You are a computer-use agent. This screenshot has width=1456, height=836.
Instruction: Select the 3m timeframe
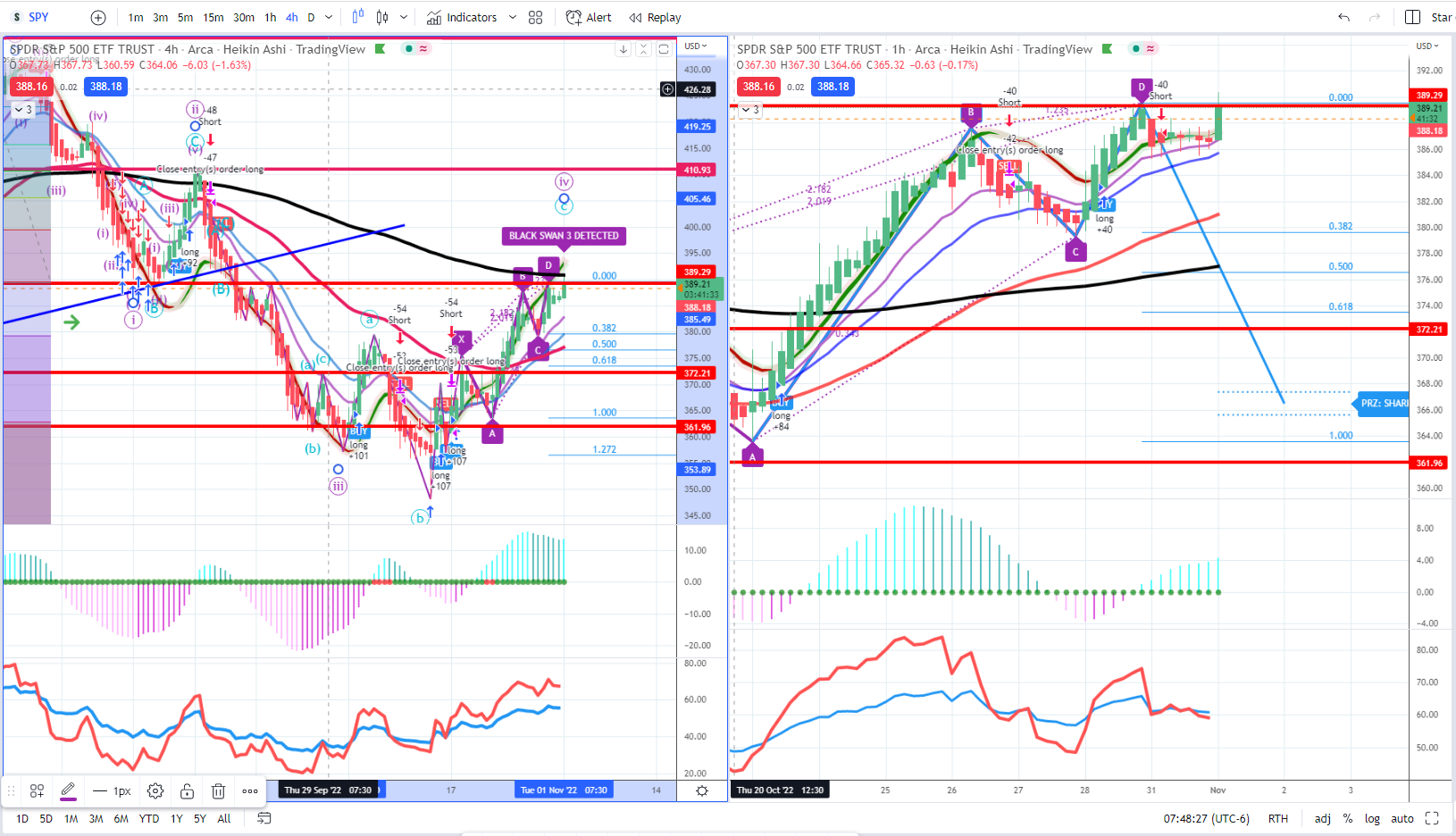coord(161,17)
